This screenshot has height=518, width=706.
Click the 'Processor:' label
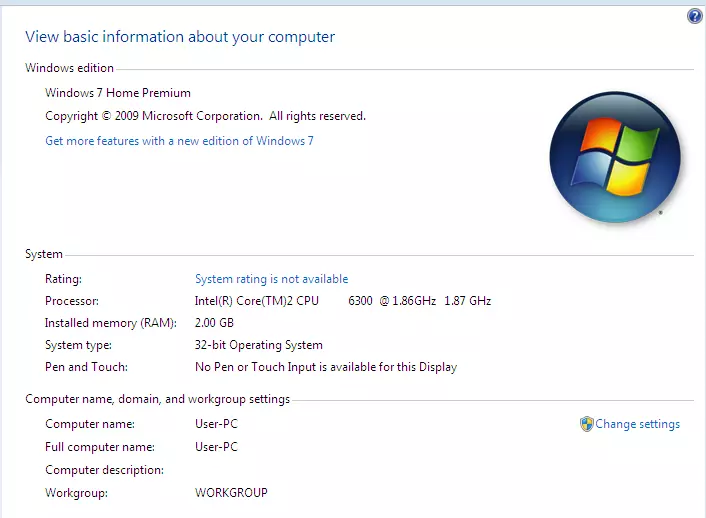coord(72,301)
